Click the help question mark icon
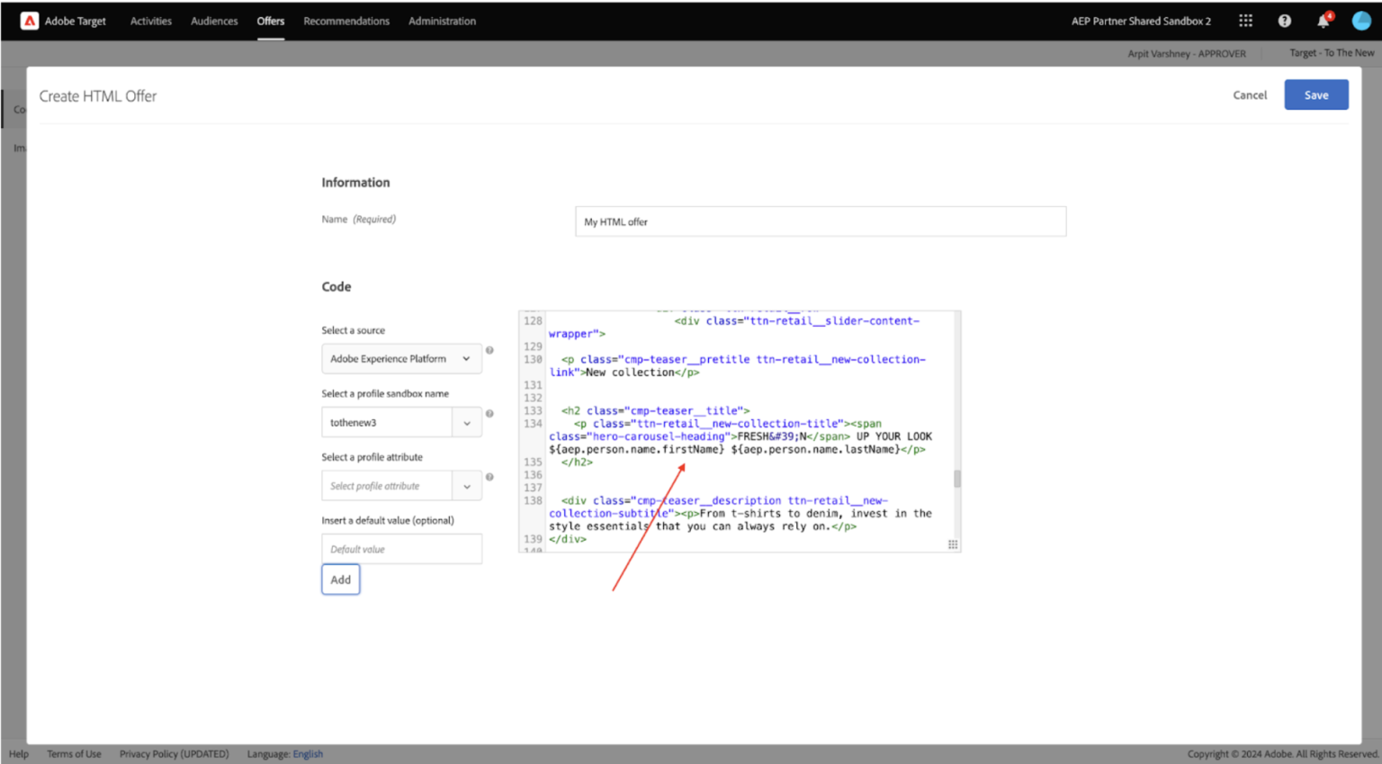Viewport: 1382px width, 764px height. (1284, 20)
